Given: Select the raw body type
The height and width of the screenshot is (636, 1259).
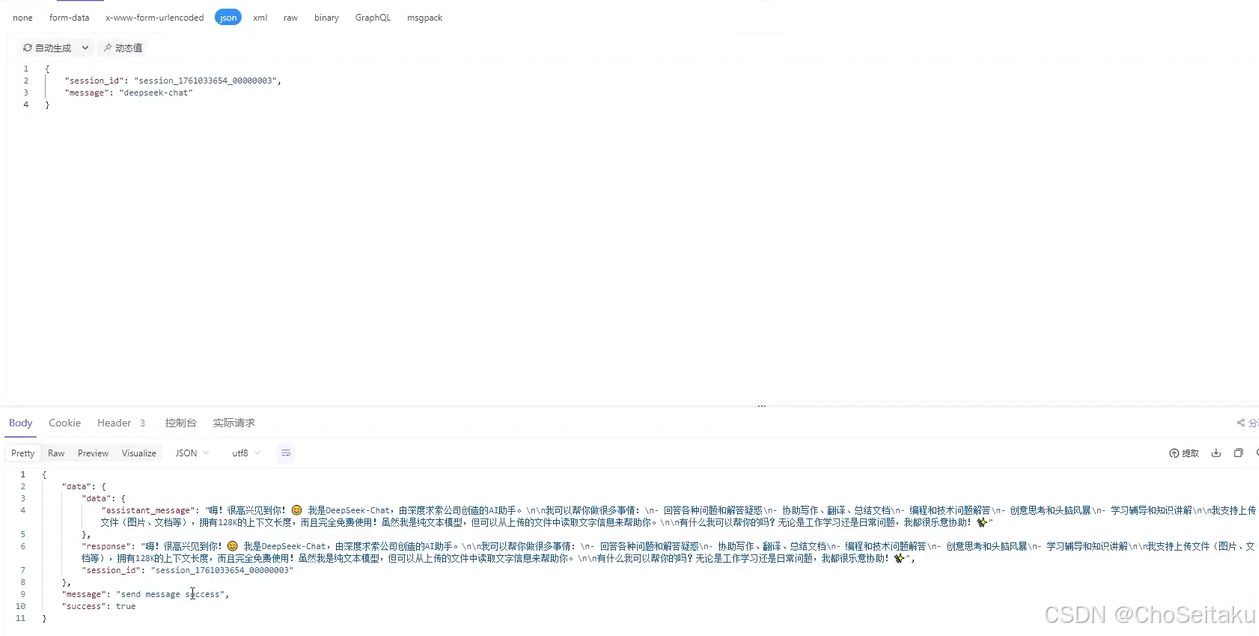Looking at the screenshot, I should pos(290,18).
